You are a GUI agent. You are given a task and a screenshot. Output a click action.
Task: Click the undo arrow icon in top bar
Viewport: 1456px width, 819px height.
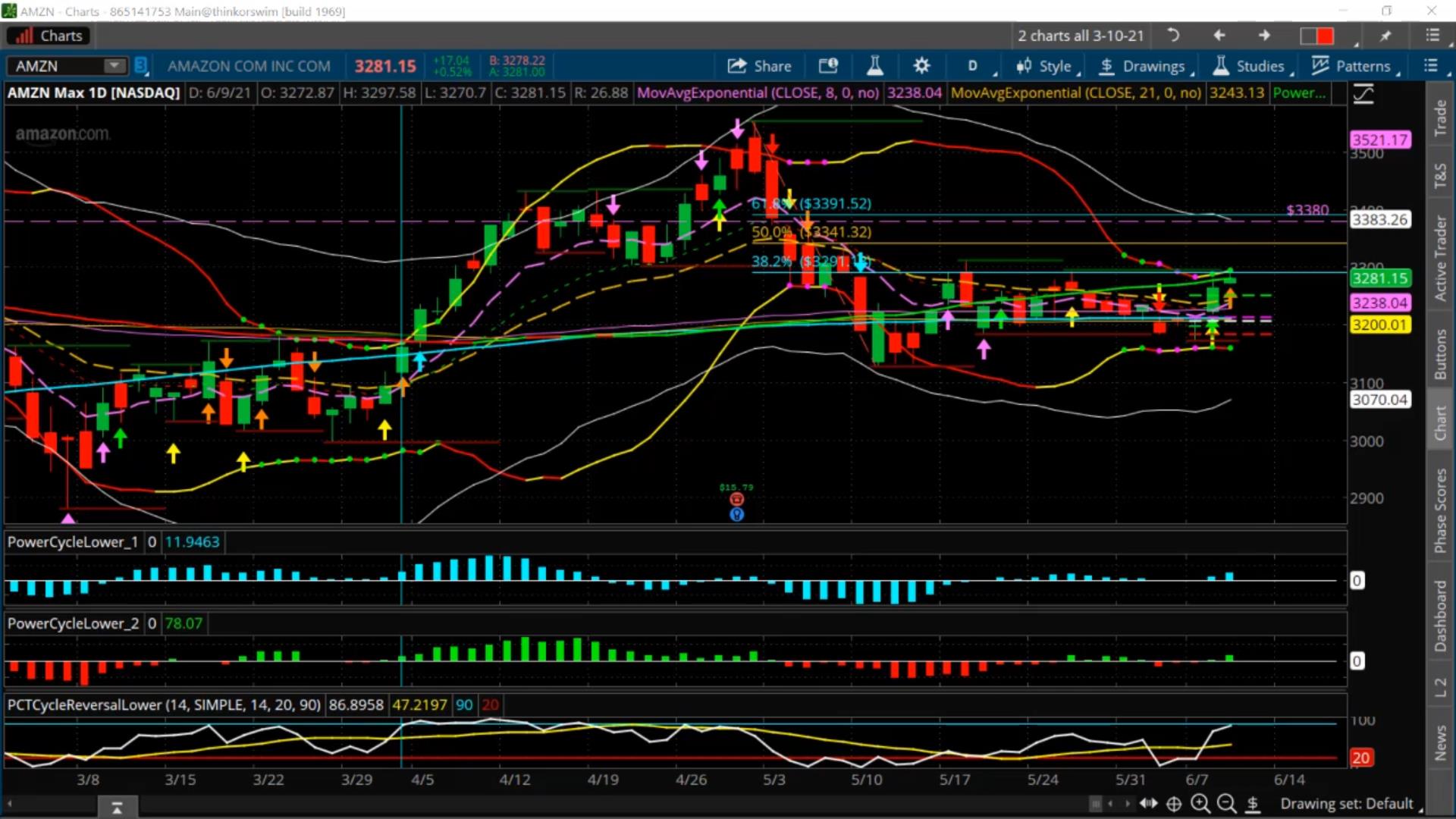point(1173,36)
